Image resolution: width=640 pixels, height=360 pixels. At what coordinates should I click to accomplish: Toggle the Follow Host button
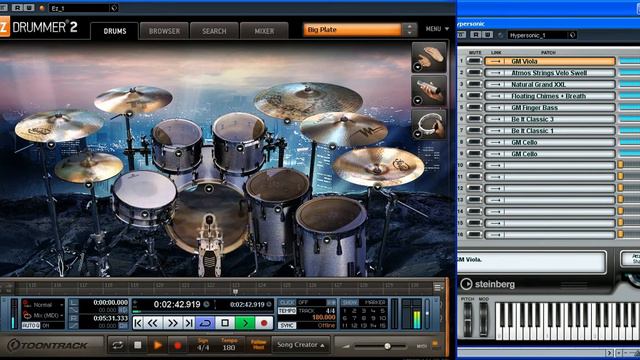[258, 345]
